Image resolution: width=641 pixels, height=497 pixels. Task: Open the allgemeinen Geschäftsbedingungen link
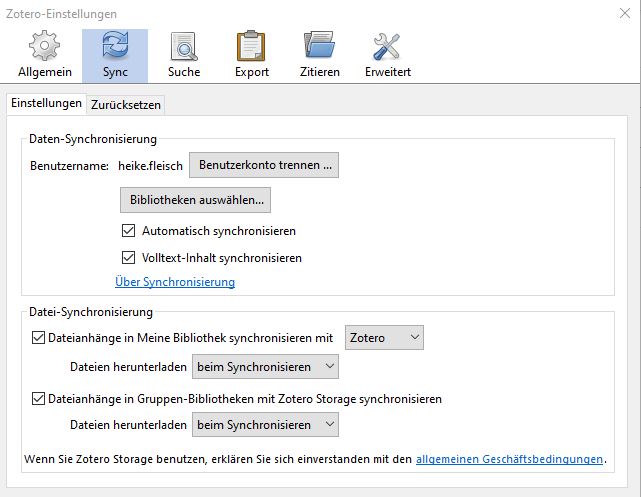coord(509,459)
